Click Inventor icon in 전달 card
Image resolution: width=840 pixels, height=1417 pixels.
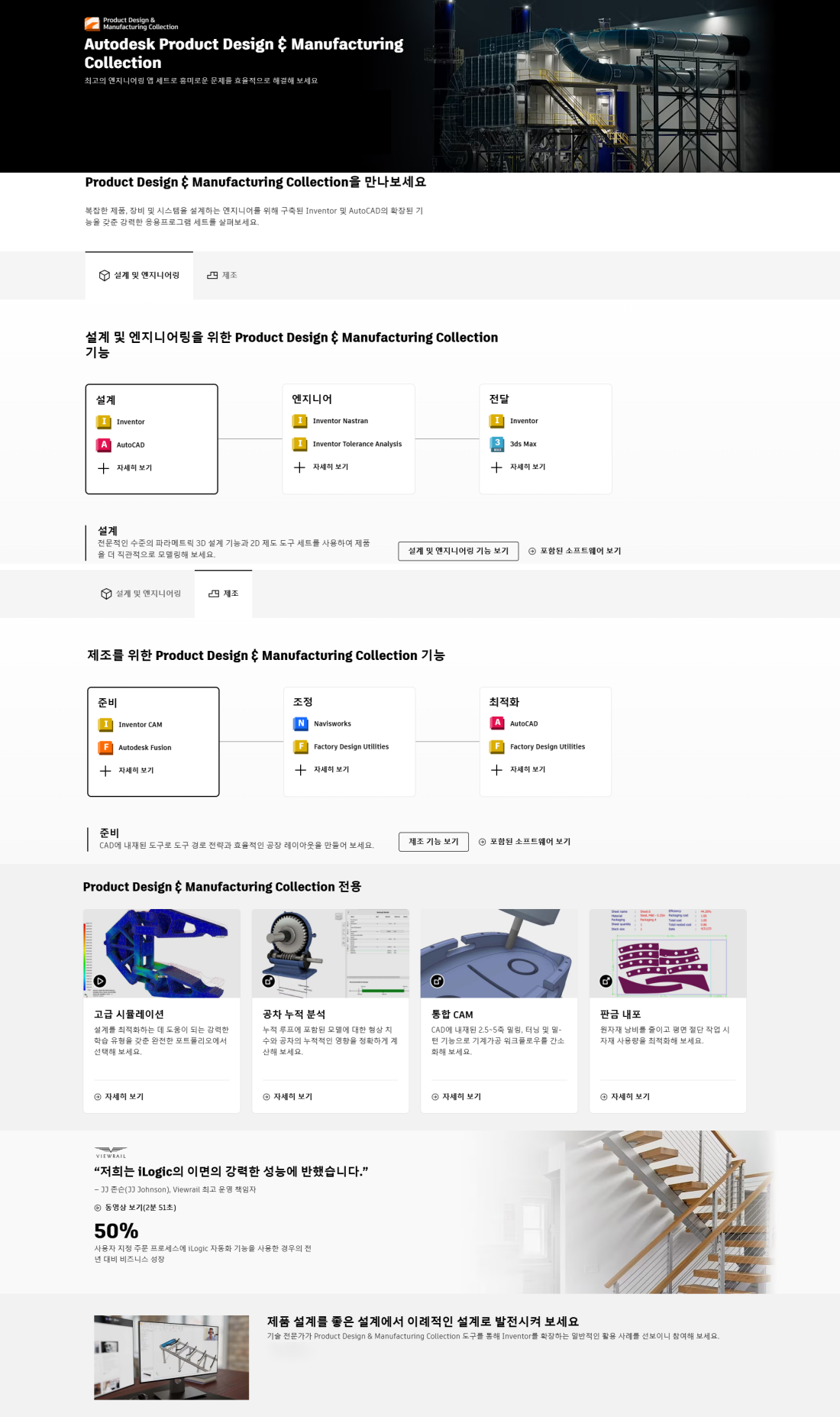pos(497,421)
